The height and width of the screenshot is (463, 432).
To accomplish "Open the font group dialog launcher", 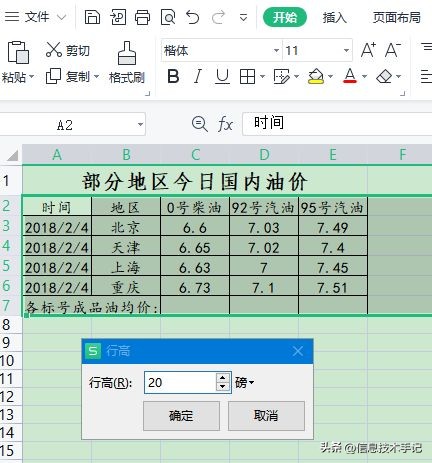I will point(402,93).
